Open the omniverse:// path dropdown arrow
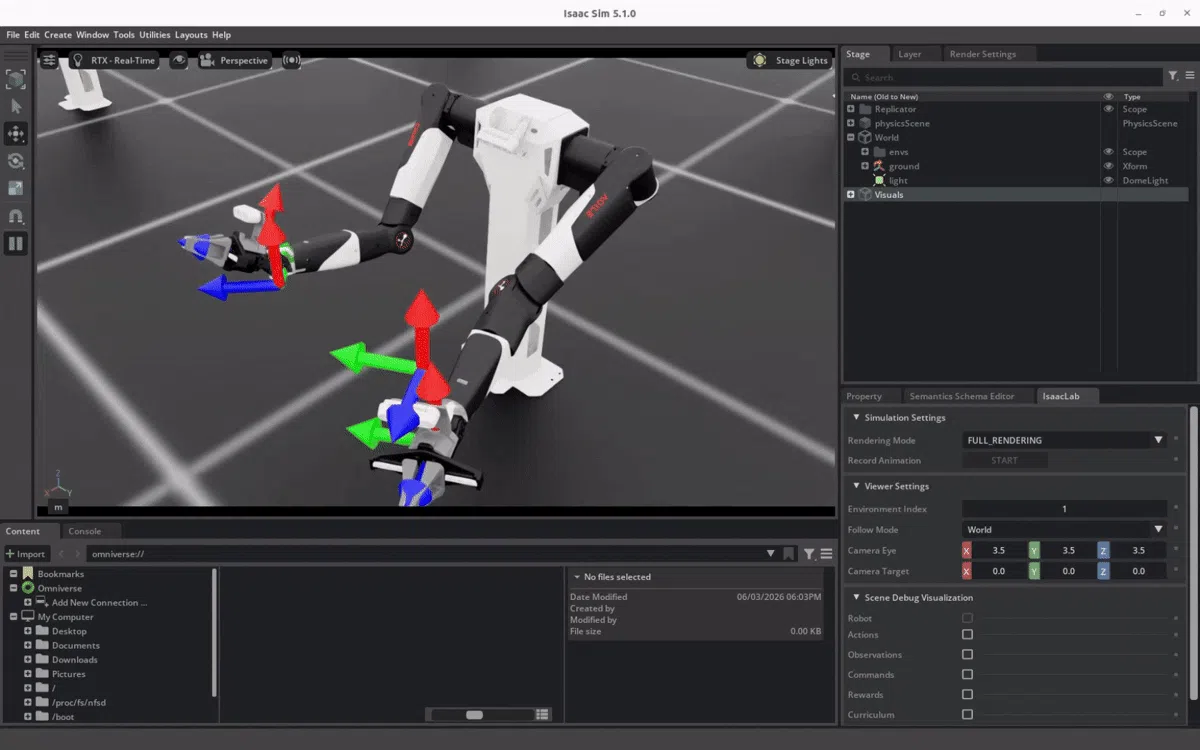Viewport: 1200px width, 750px height. (770, 553)
